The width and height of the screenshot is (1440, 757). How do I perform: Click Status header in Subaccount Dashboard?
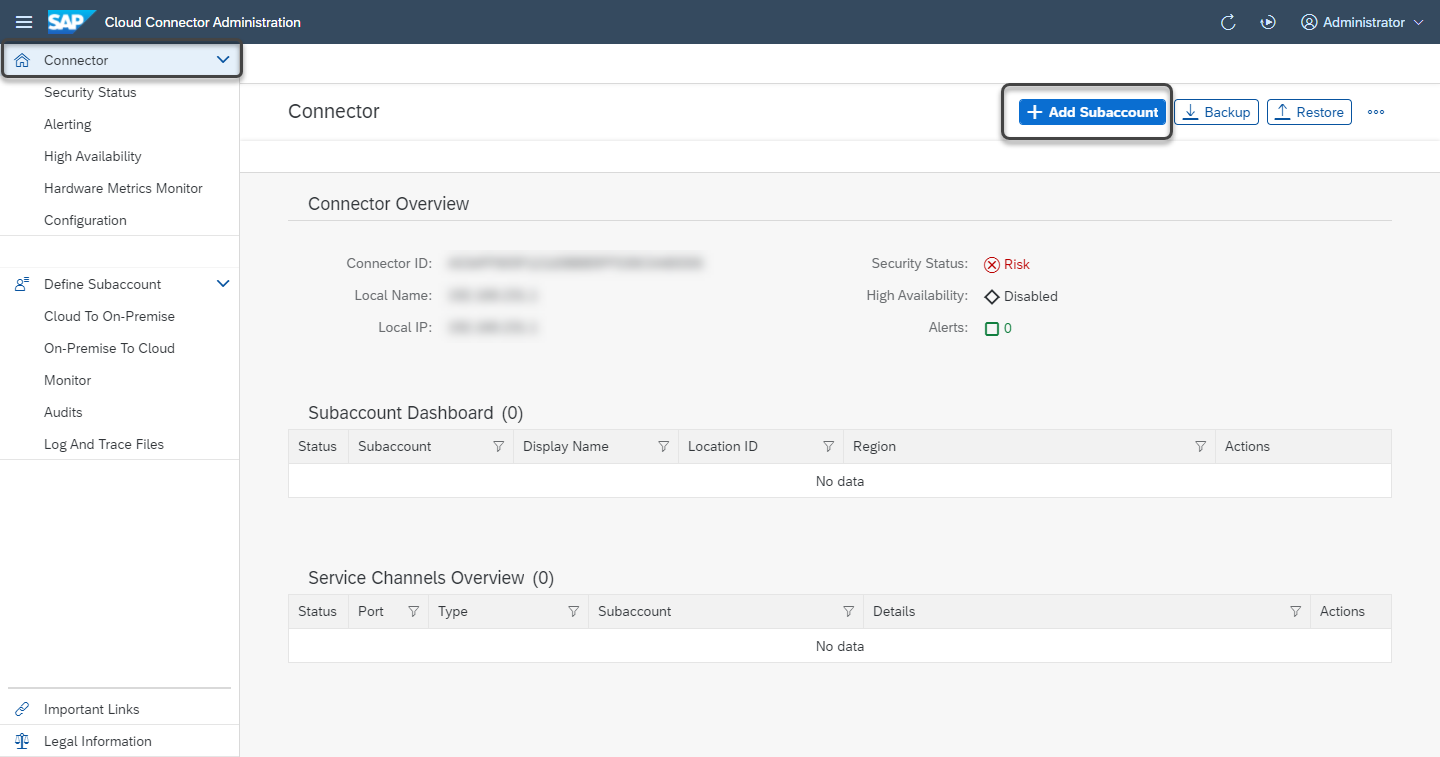point(317,446)
